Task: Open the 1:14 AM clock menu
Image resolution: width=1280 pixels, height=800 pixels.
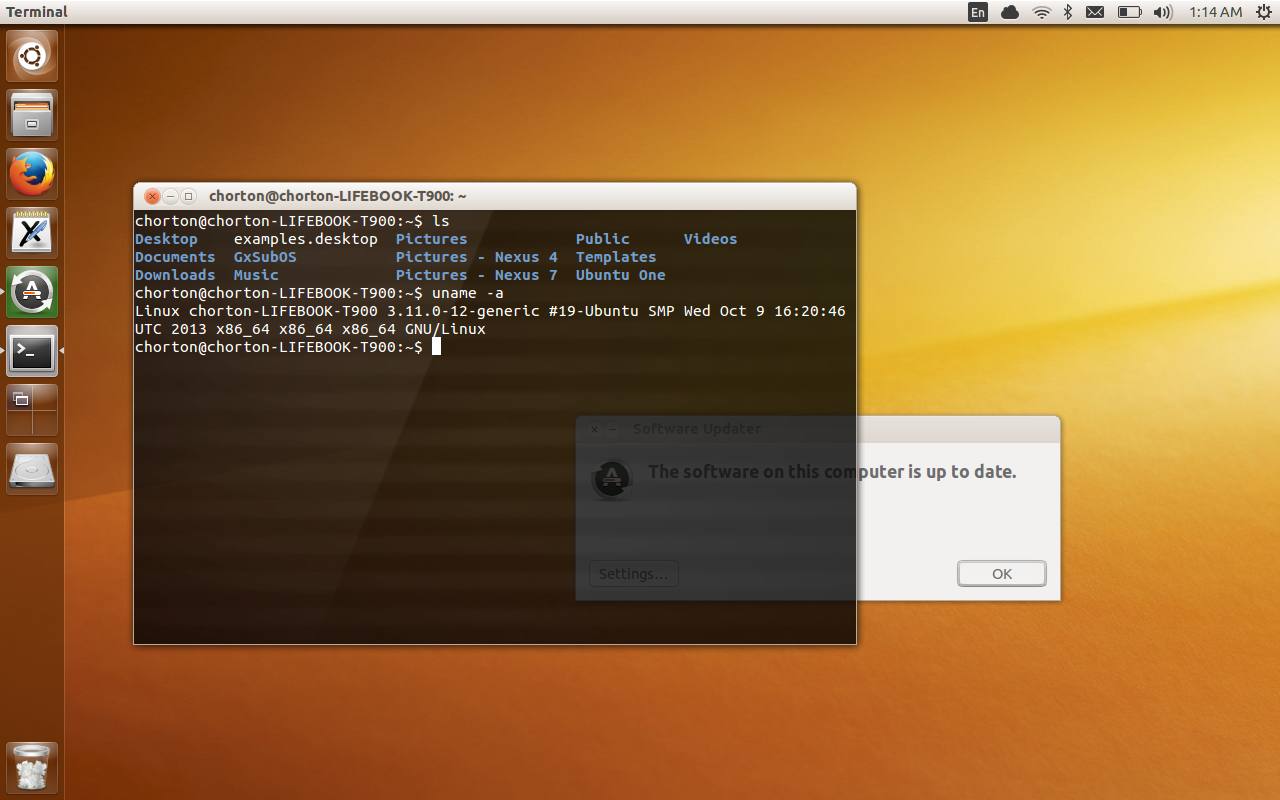Action: pyautogui.click(x=1216, y=12)
